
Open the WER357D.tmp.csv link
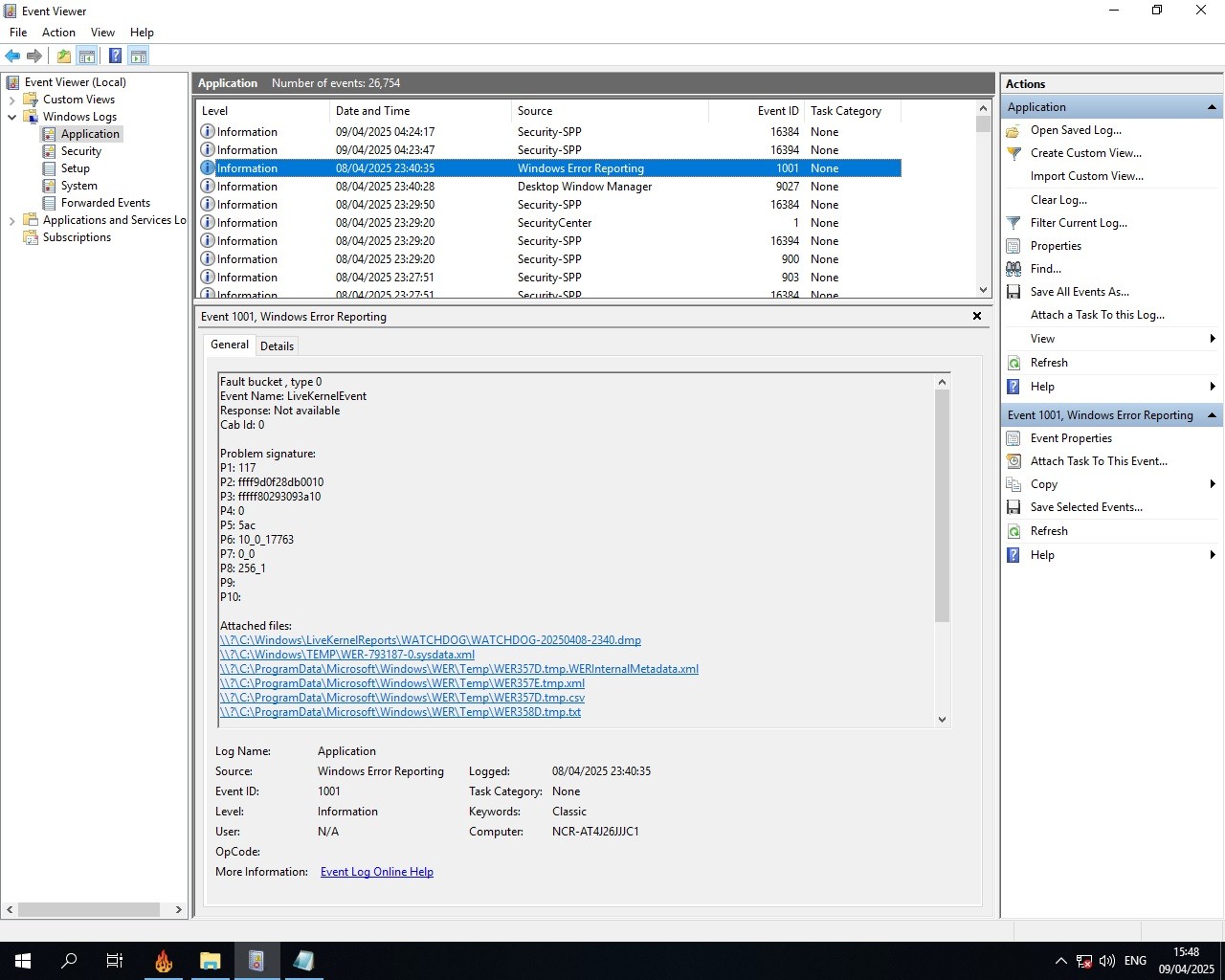click(x=402, y=698)
